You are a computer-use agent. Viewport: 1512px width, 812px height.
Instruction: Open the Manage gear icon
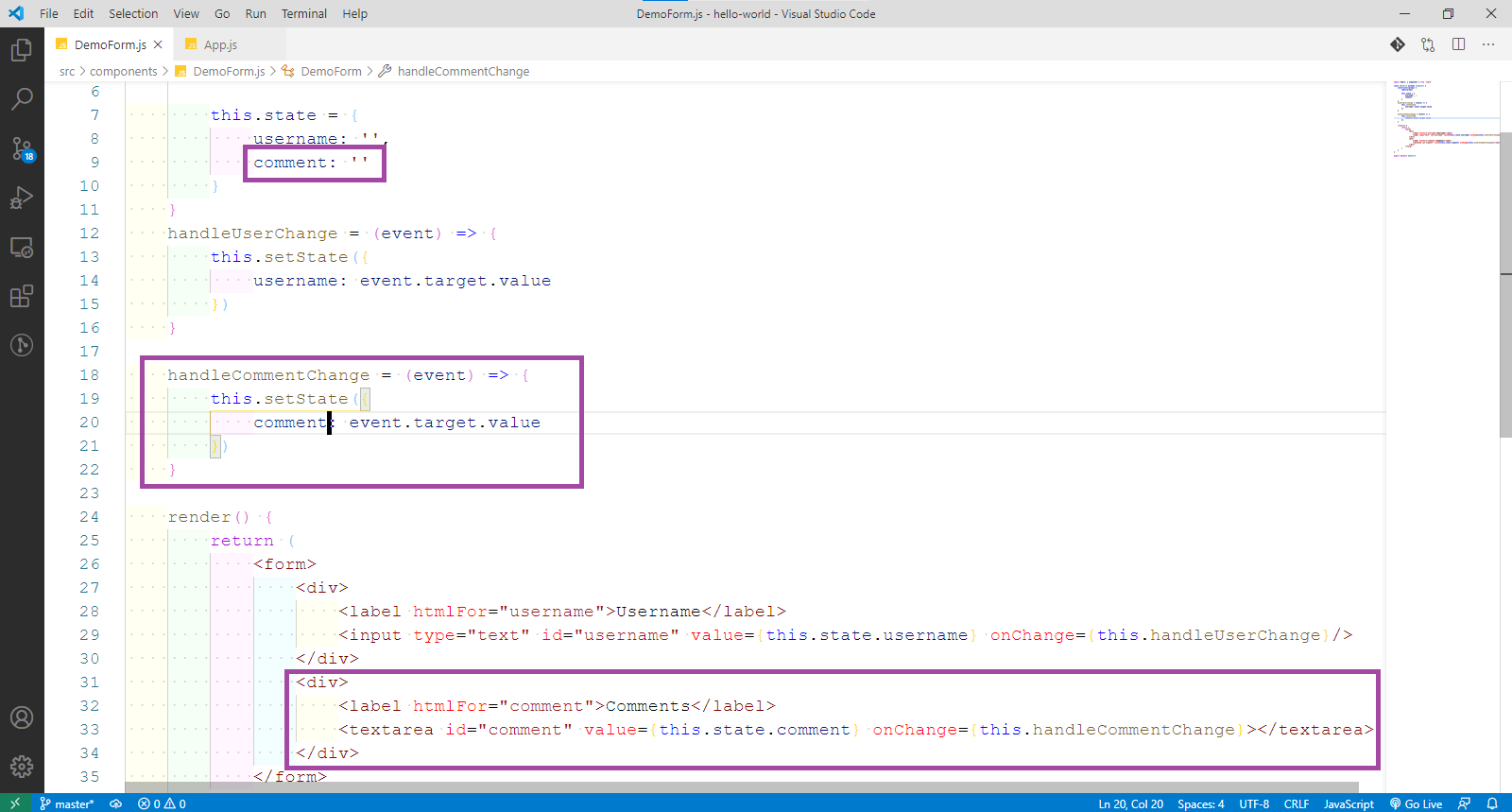click(22, 767)
